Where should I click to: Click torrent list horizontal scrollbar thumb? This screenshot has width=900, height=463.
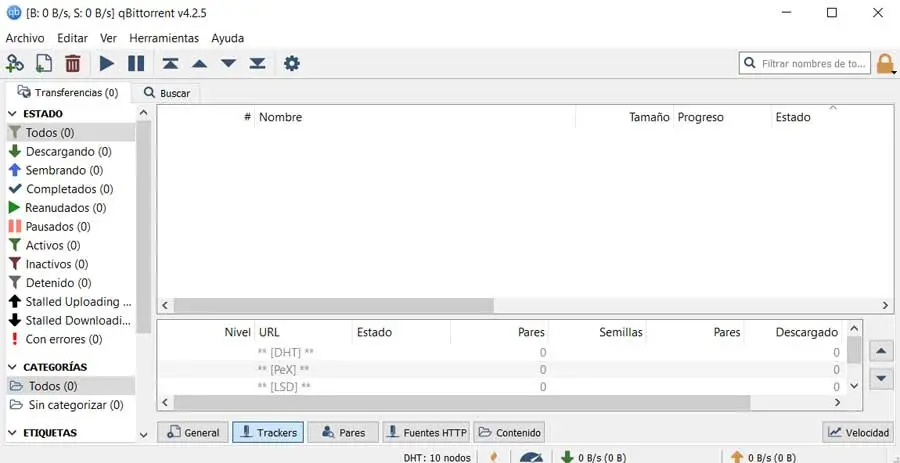[333, 306]
